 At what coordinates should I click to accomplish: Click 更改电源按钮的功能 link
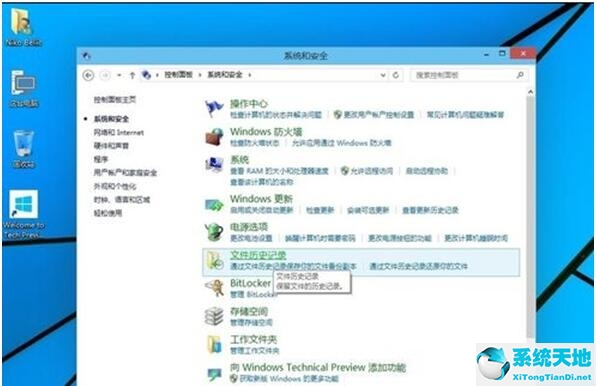pyautogui.click(x=400, y=238)
